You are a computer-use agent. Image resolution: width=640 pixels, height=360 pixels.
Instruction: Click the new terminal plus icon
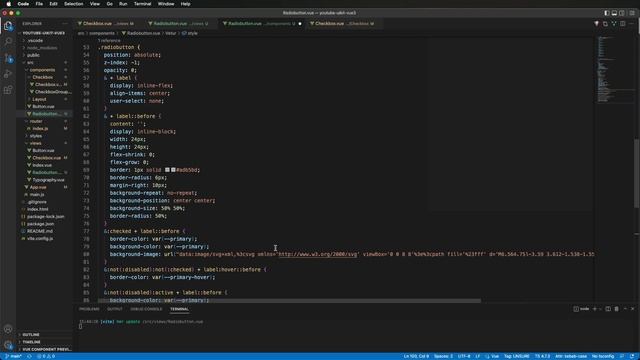click(594, 309)
